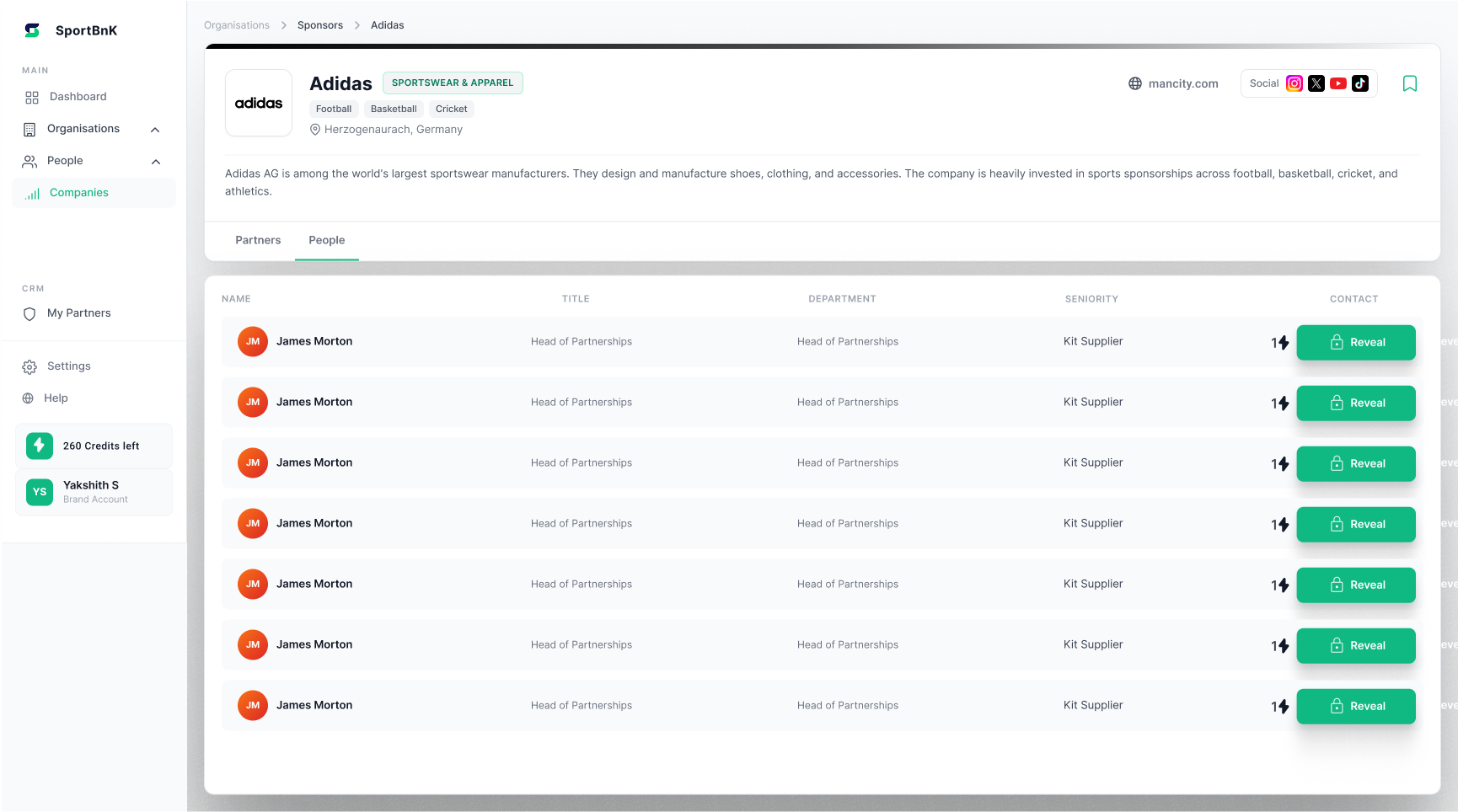This screenshot has height=812, width=1458.
Task: Reveal contact for last James Morton row
Action: point(1355,706)
